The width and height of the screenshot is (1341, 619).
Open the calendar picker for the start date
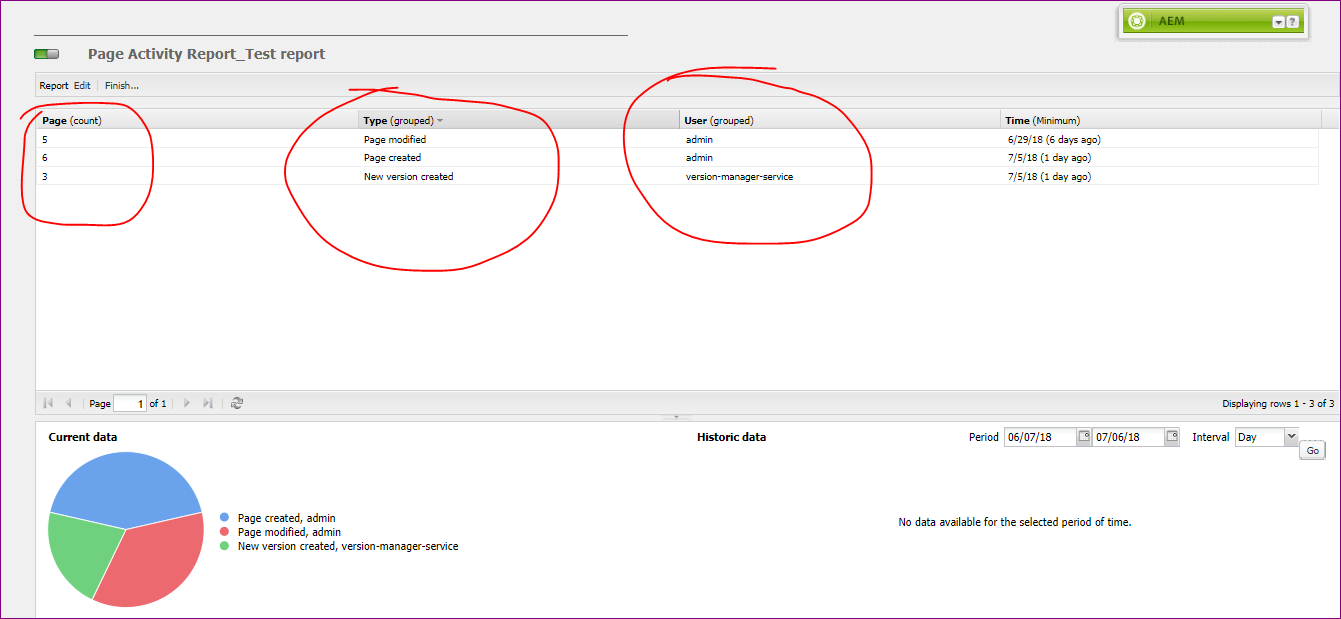tap(1083, 437)
